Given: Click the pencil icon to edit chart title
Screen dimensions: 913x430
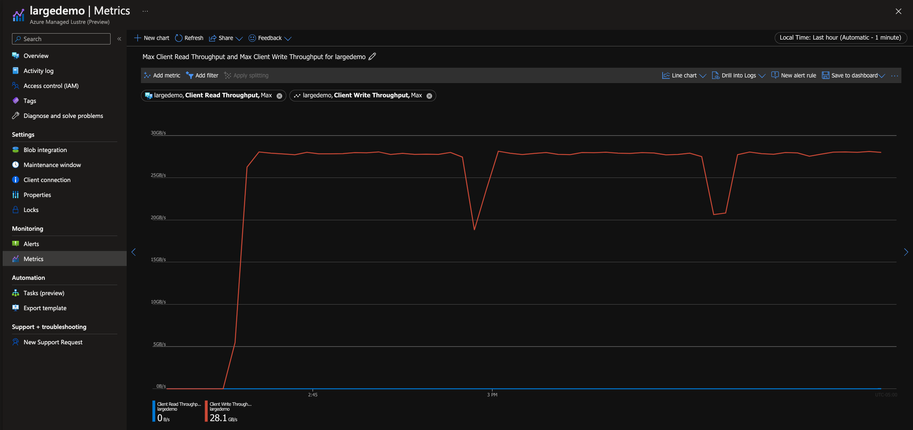Looking at the screenshot, I should [x=373, y=57].
